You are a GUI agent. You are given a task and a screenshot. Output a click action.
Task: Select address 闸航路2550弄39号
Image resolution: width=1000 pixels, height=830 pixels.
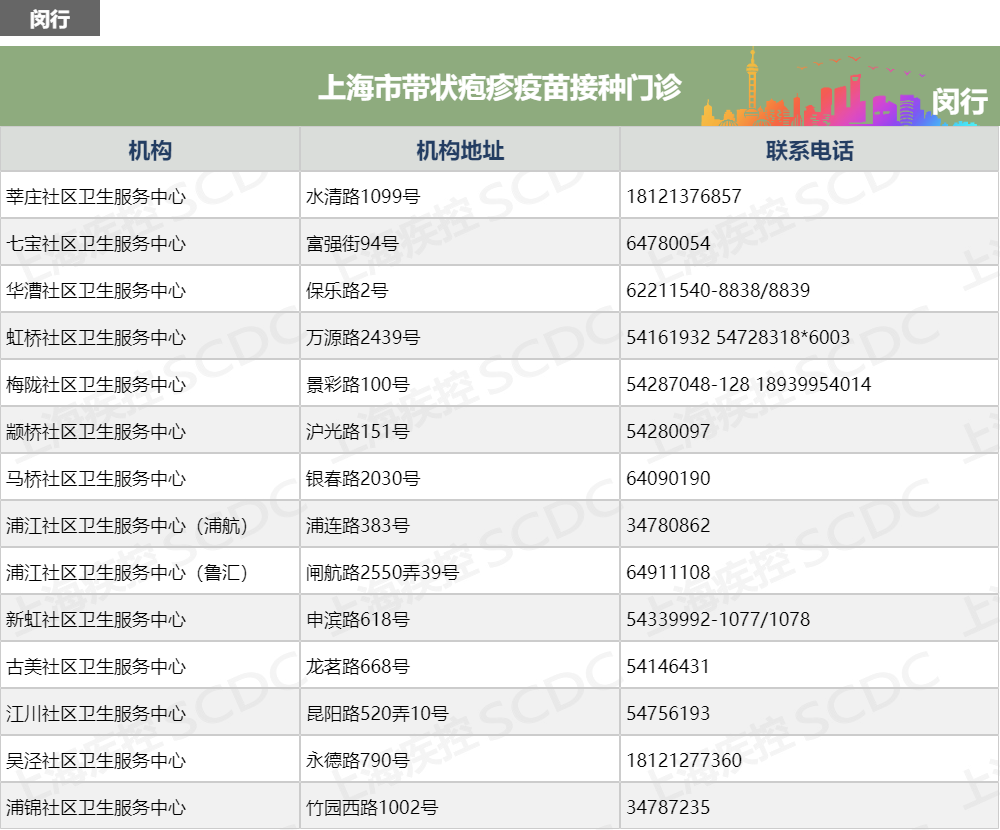382,573
